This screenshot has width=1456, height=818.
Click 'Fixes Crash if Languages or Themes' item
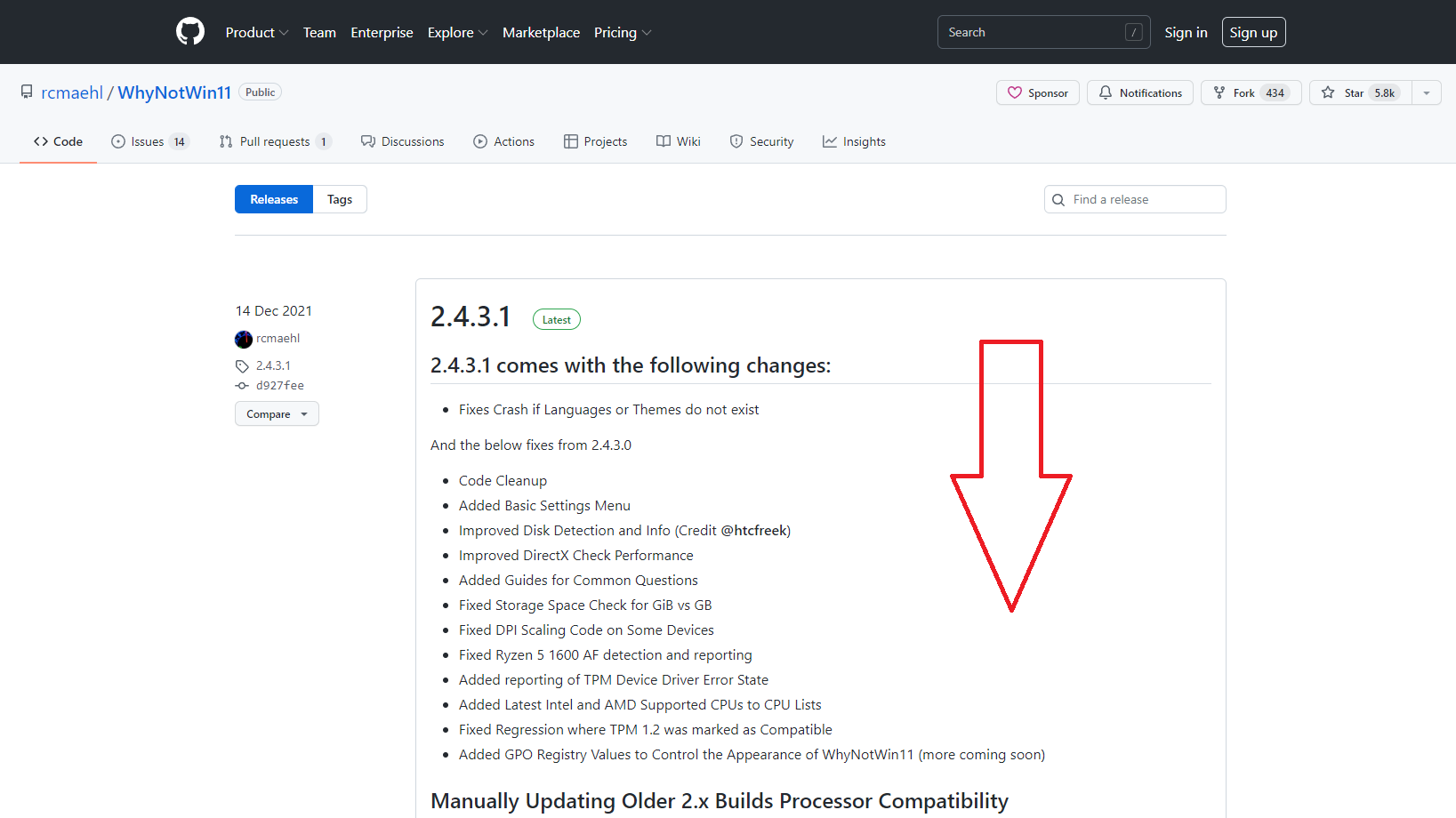click(608, 410)
